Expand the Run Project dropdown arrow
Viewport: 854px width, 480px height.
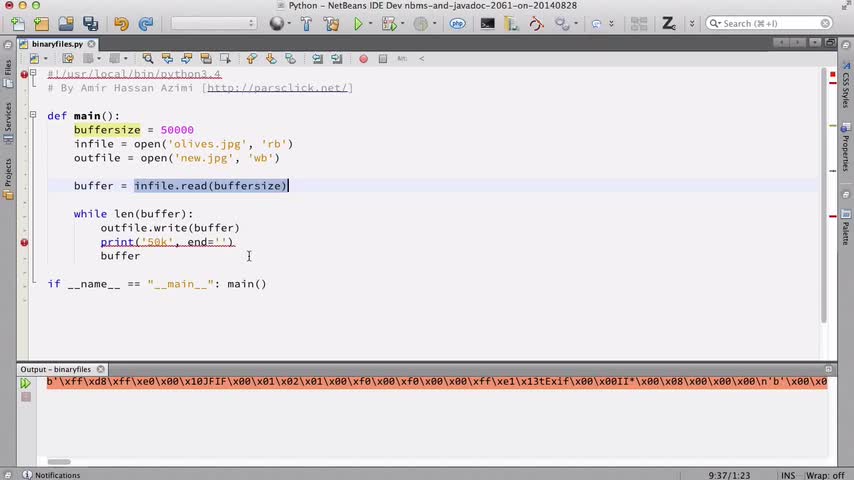[x=370, y=23]
